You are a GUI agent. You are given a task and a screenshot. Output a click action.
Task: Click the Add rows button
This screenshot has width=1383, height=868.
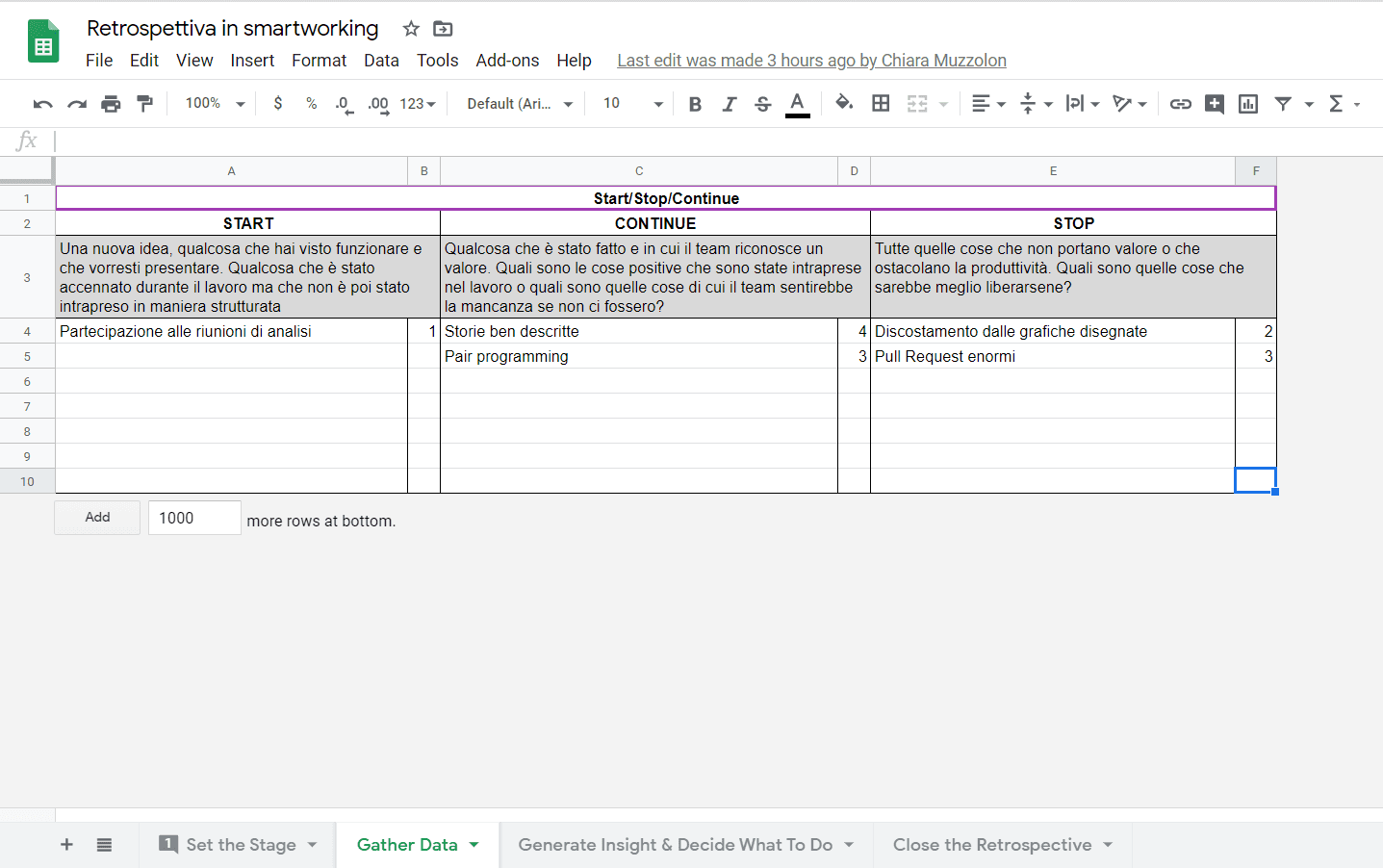[x=97, y=518]
